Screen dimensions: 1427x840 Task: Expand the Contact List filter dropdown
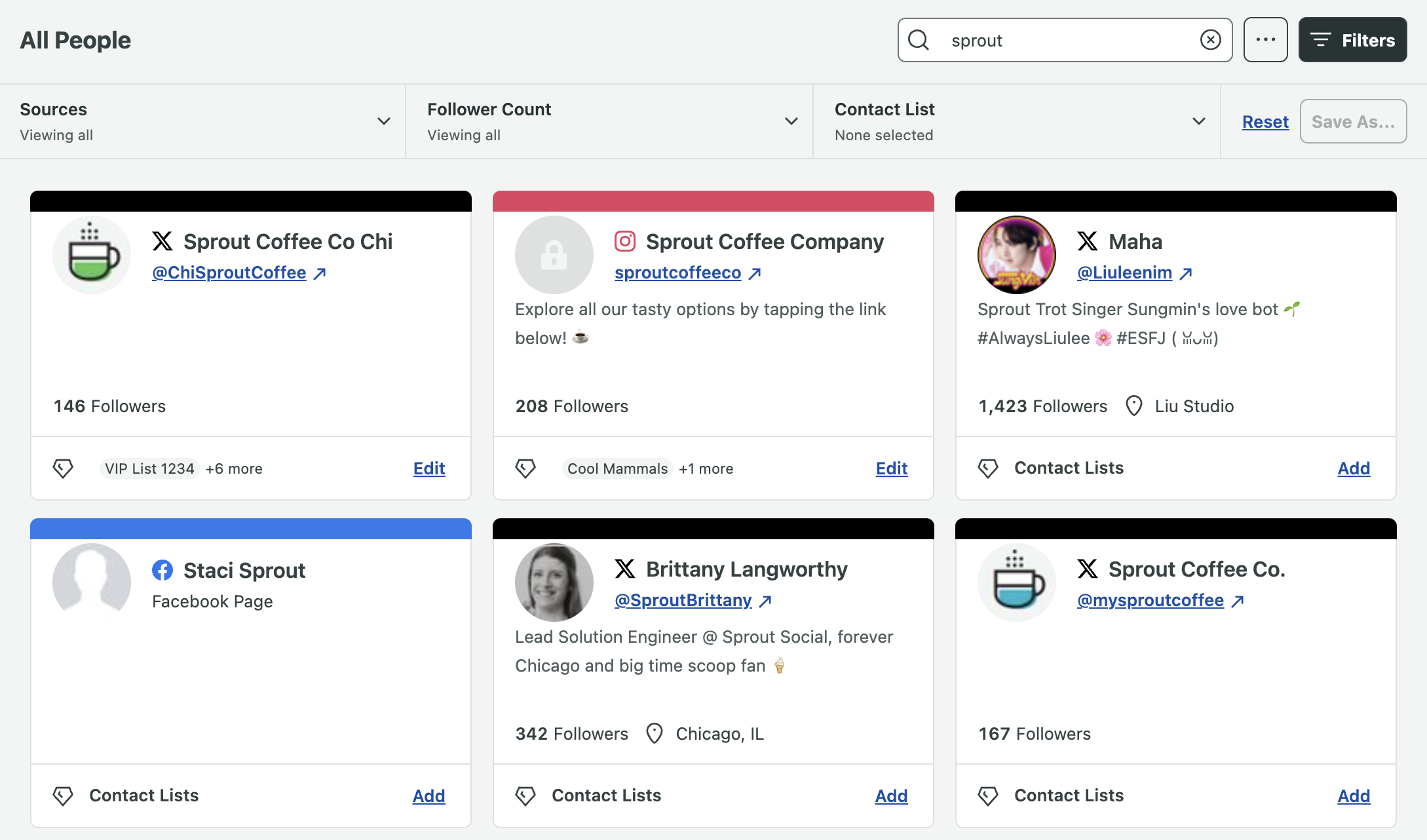pyautogui.click(x=1017, y=121)
